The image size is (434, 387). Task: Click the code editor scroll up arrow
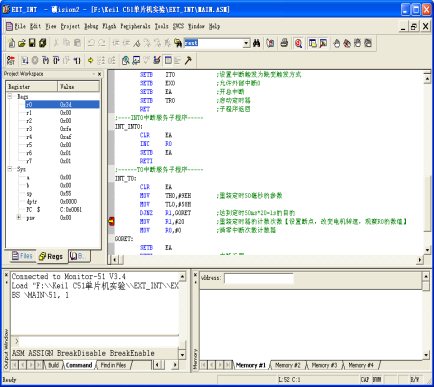coord(427,78)
